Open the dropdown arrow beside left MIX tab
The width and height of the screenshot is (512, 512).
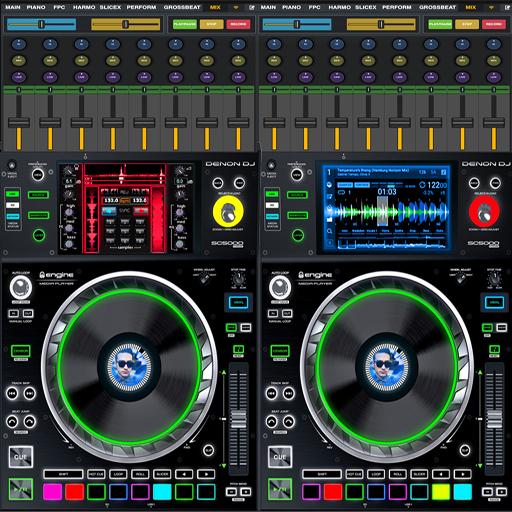236,7
